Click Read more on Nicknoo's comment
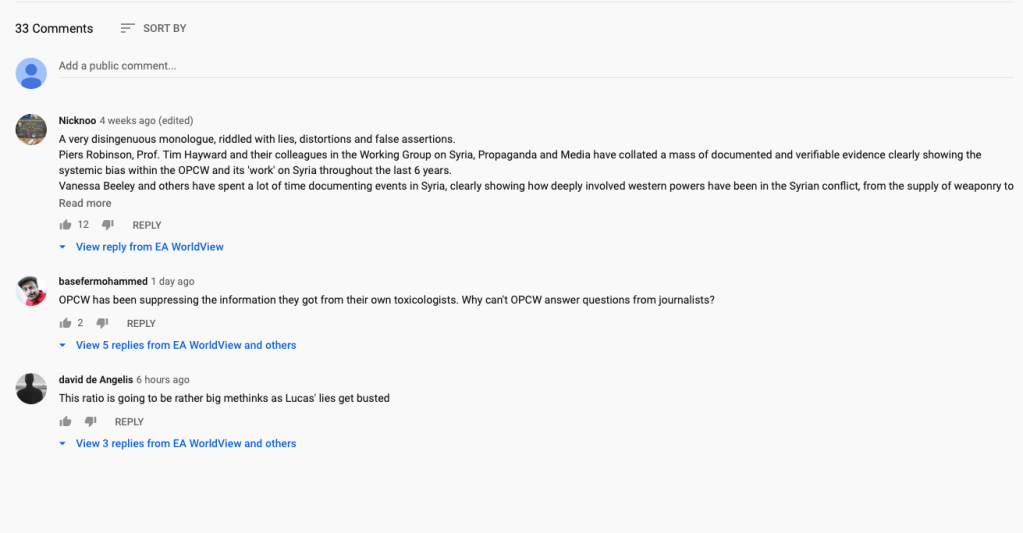 coord(85,203)
